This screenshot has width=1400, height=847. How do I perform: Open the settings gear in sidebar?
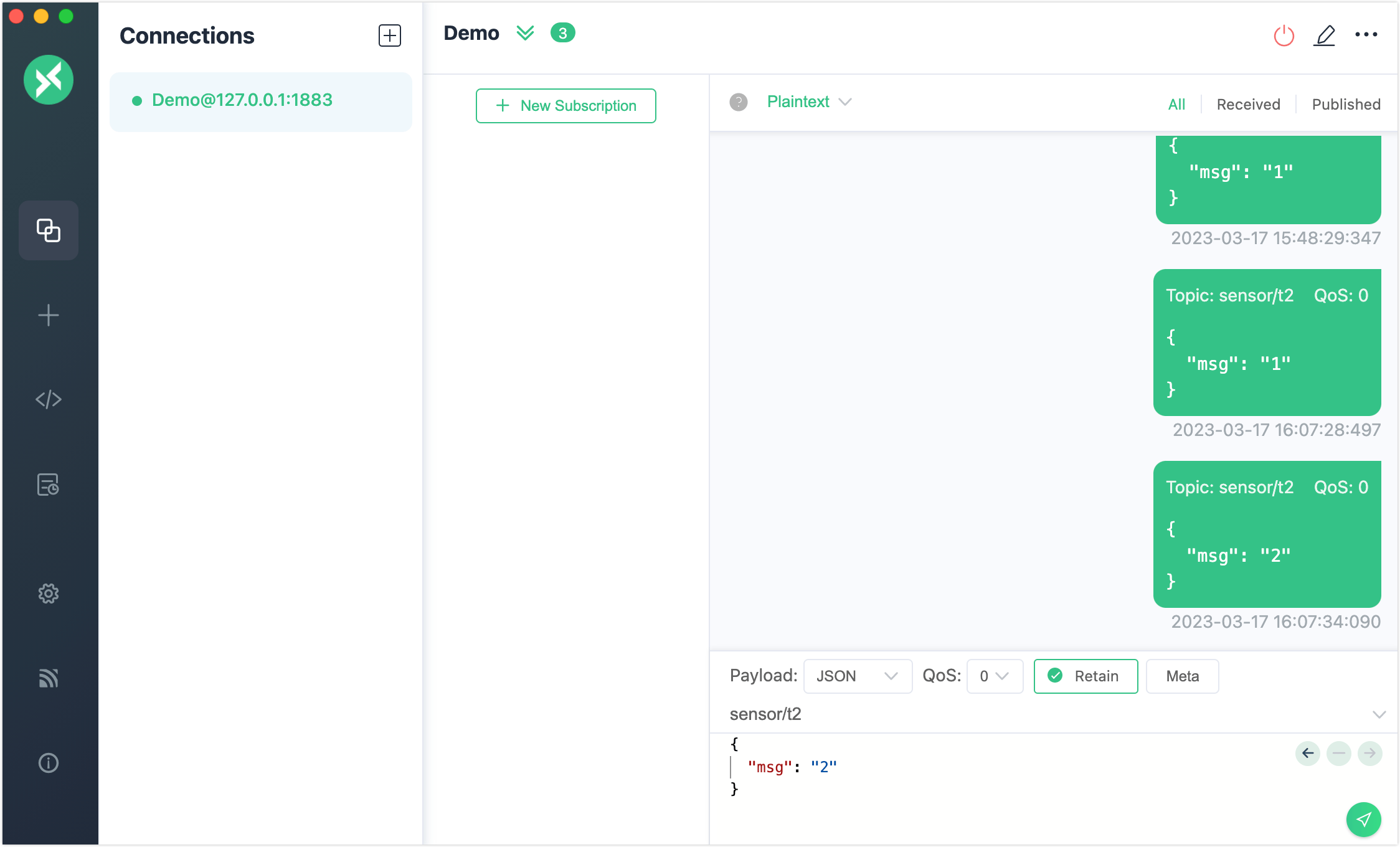click(x=49, y=594)
